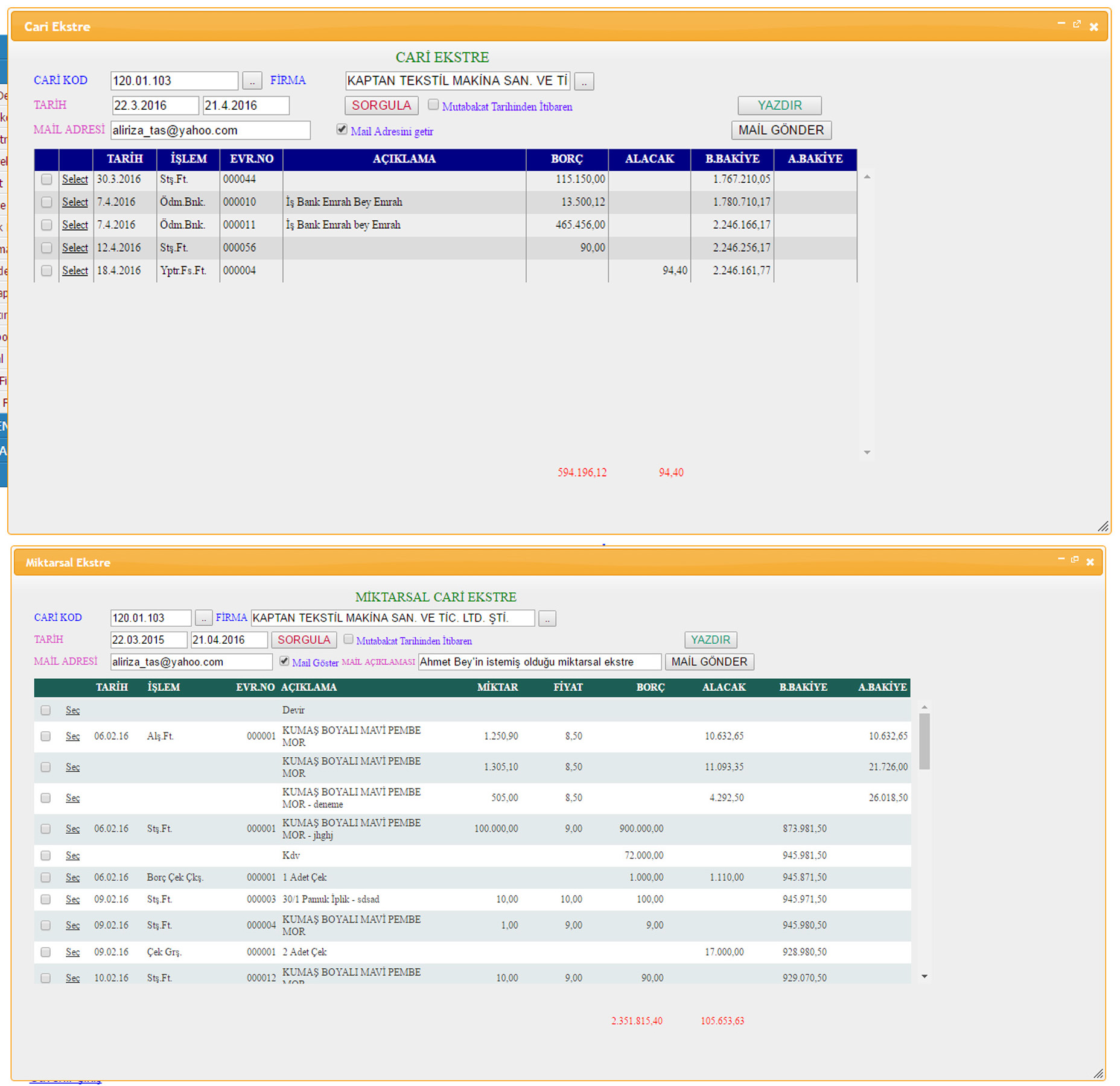Click scrollbar thumb in Miktarsal Ekstre table
This screenshot has width=1120, height=1086.
point(924,741)
